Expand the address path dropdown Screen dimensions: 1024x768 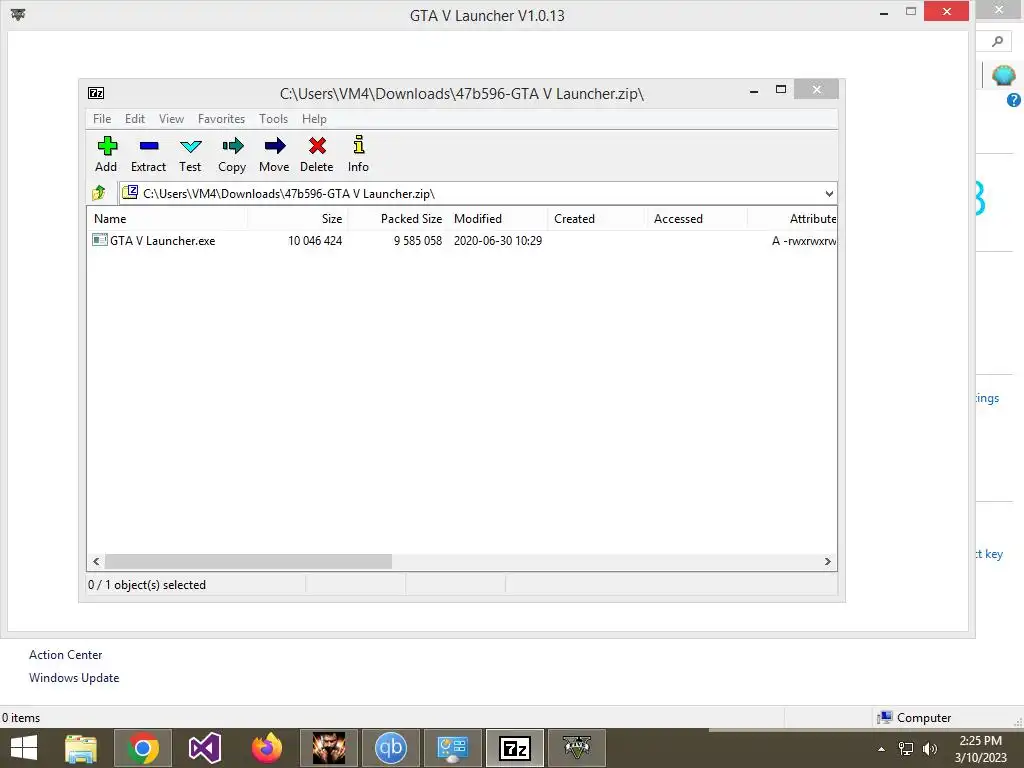[829, 194]
